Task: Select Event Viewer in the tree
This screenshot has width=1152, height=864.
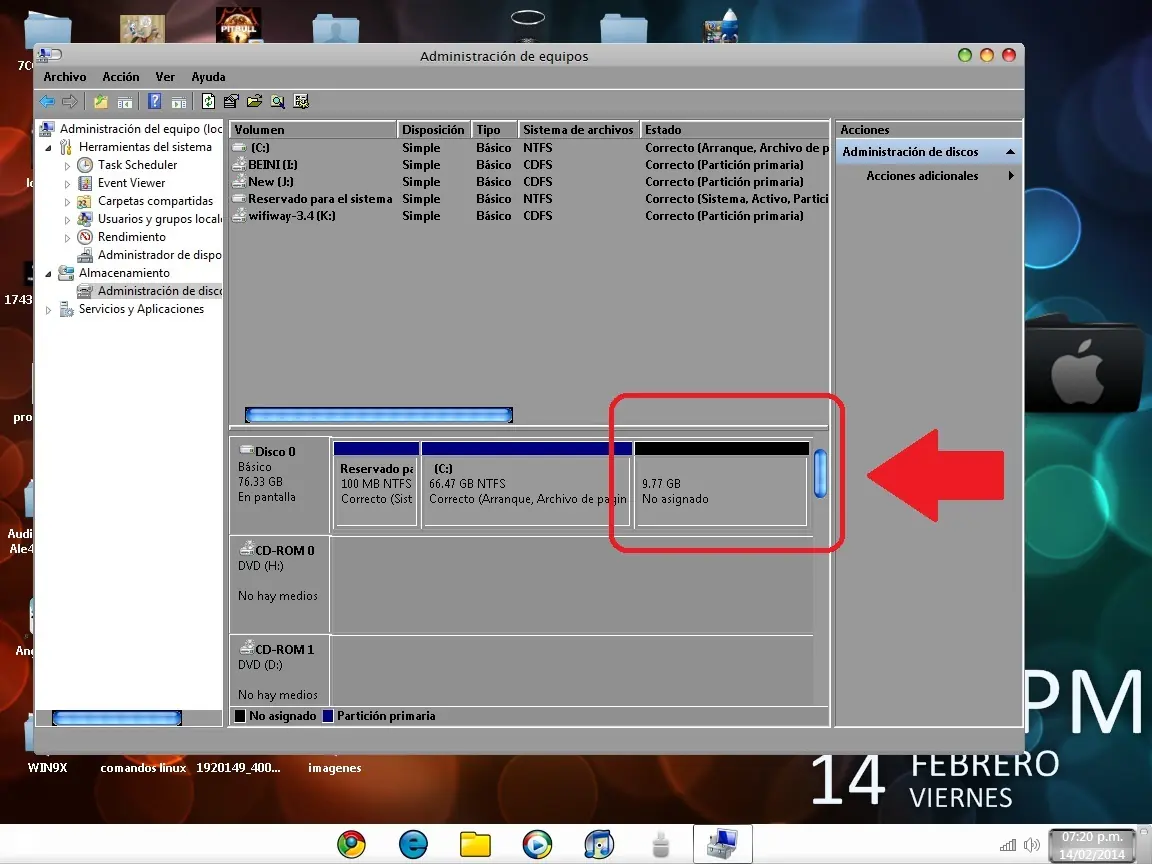Action: [x=132, y=183]
